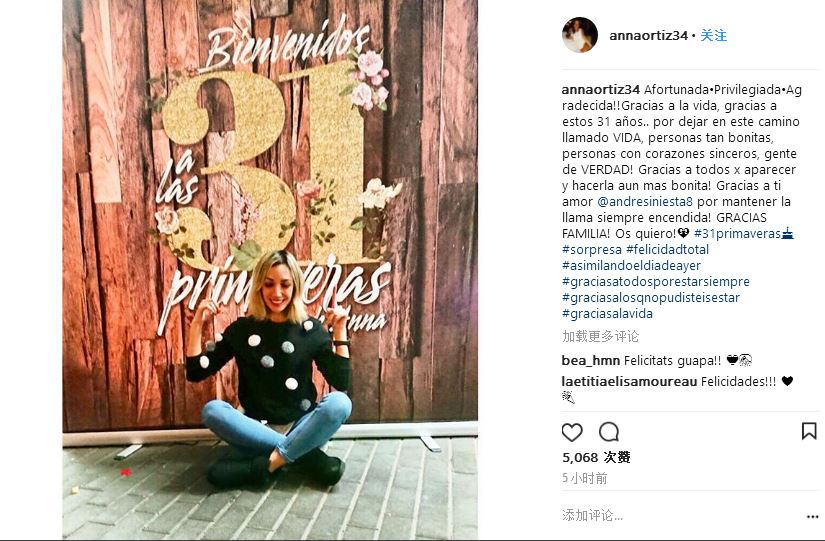Viewport: 825px width, 541px height.
Task: Open annaortiz34 username in the post header
Action: 648,35
